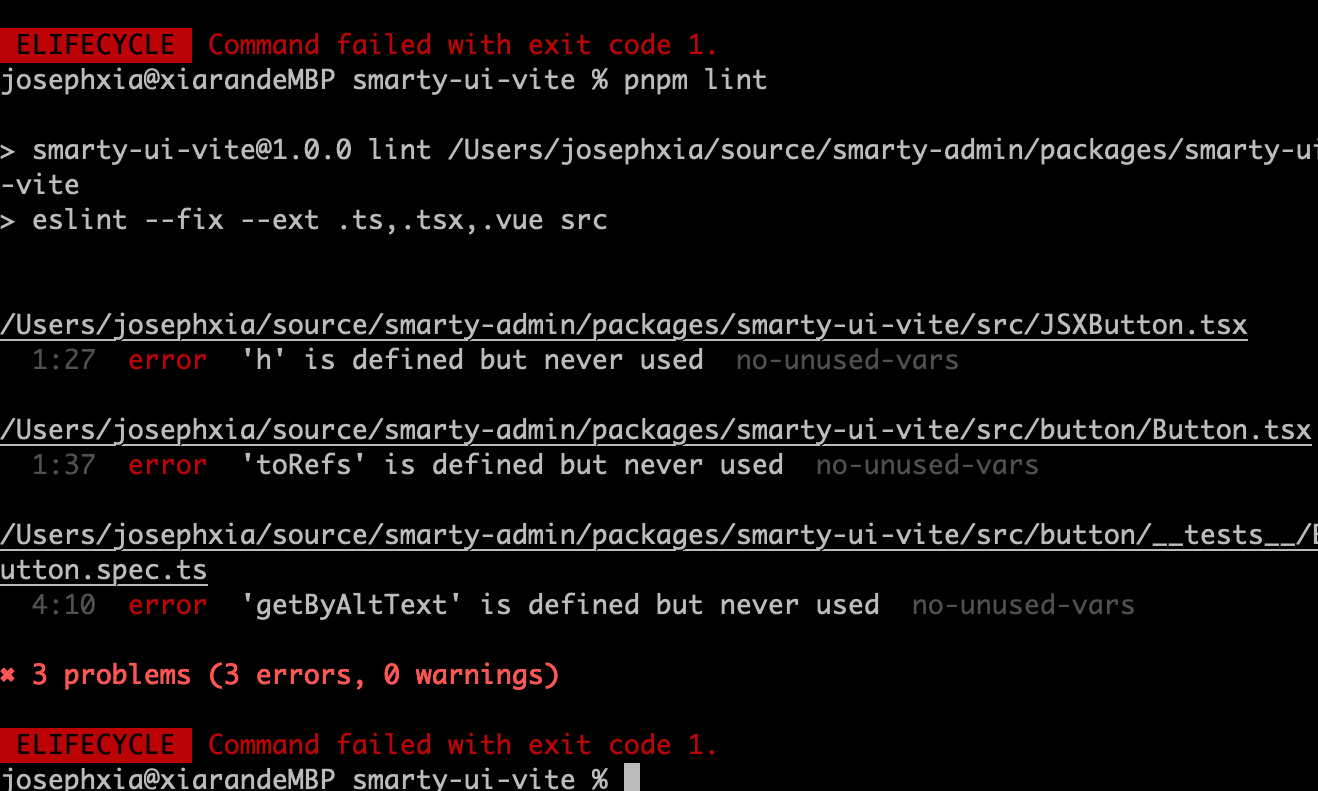Click the "'getByAltText' is defined" error message
The height and width of the screenshot is (791, 1318).
[560, 605]
